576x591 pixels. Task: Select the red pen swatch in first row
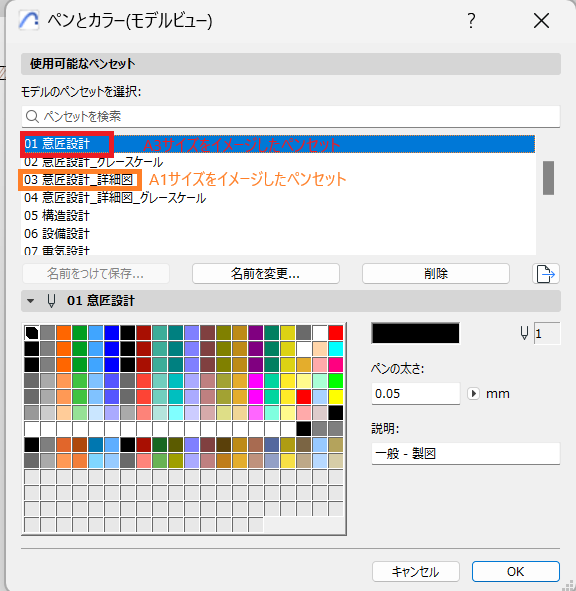tap(335, 333)
